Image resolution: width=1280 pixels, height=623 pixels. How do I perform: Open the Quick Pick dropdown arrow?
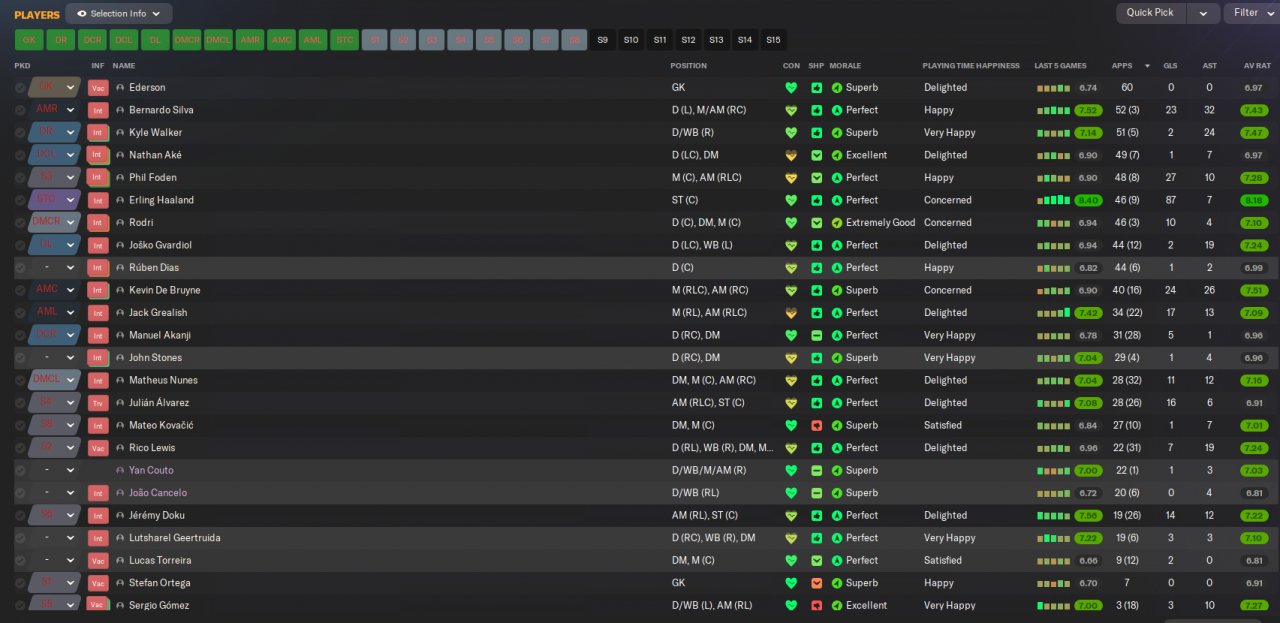point(1203,13)
